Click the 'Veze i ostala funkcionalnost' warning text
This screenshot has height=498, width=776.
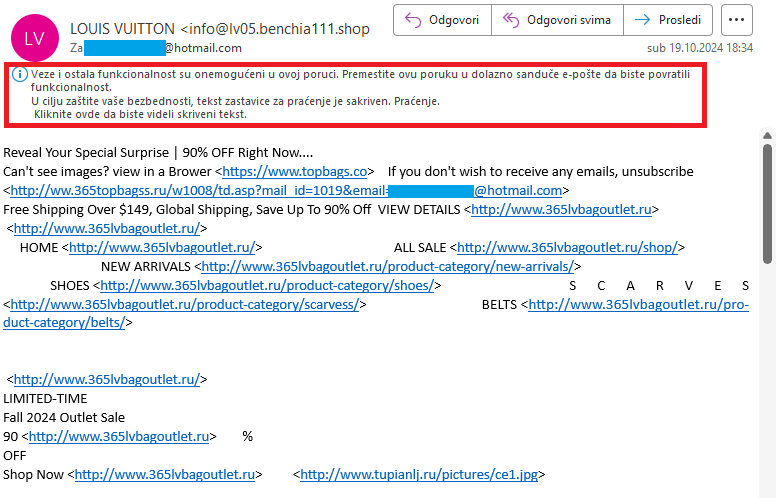pyautogui.click(x=360, y=81)
